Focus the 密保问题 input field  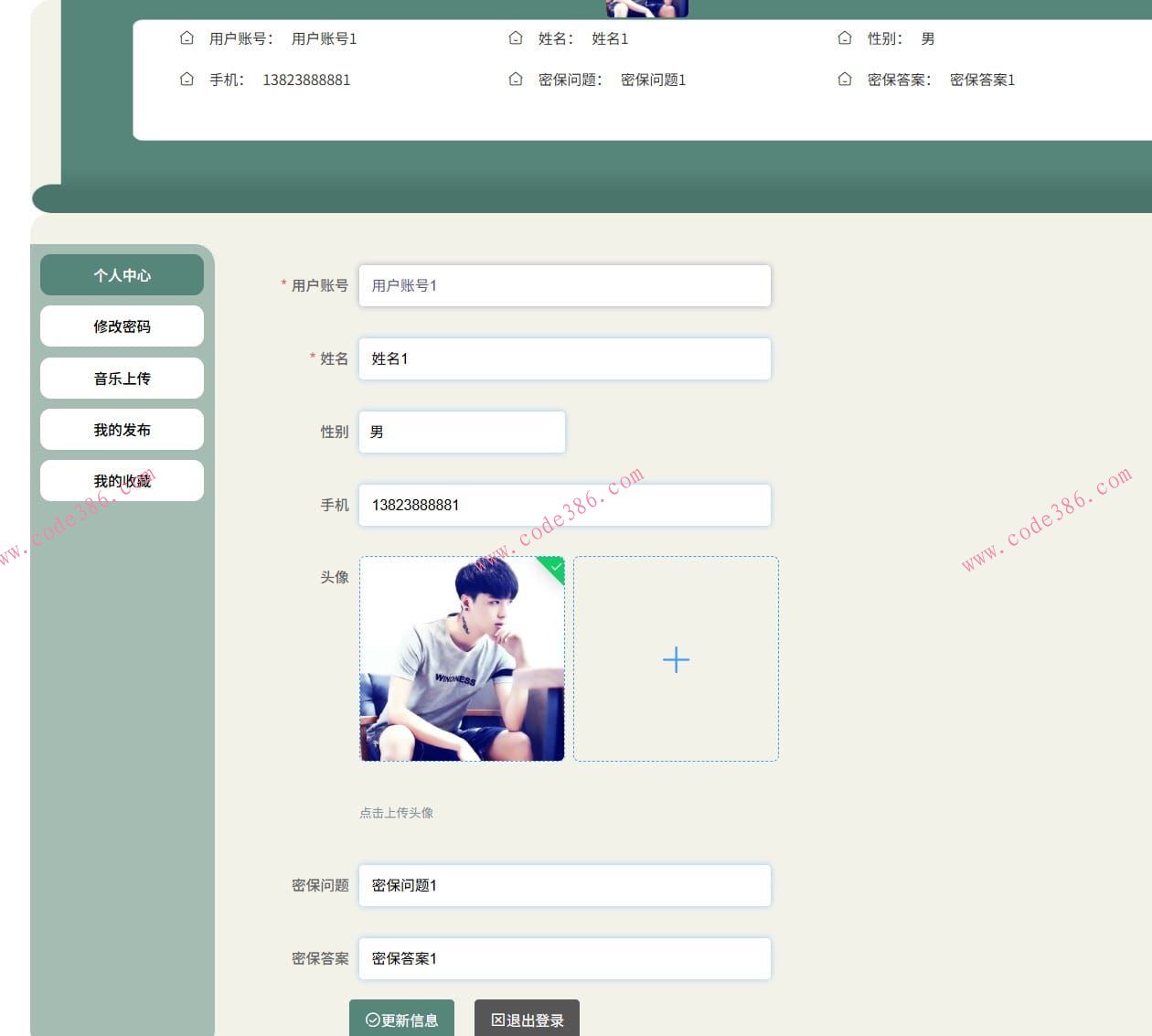point(565,885)
